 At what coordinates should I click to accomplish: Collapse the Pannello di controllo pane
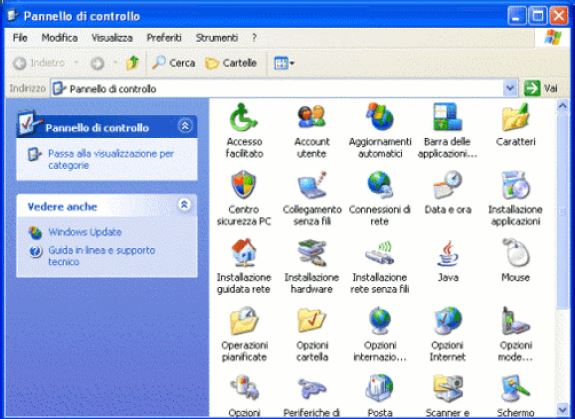pyautogui.click(x=185, y=126)
